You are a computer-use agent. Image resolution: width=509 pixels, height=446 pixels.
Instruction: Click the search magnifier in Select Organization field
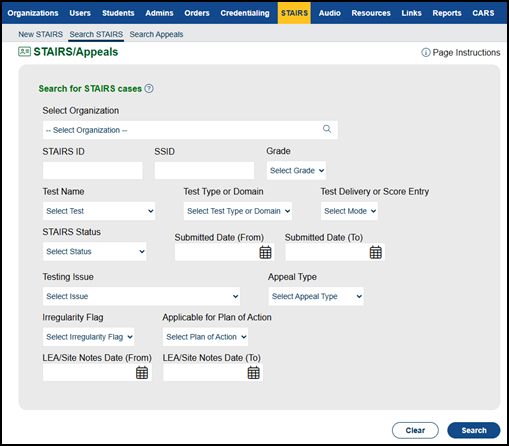327,129
